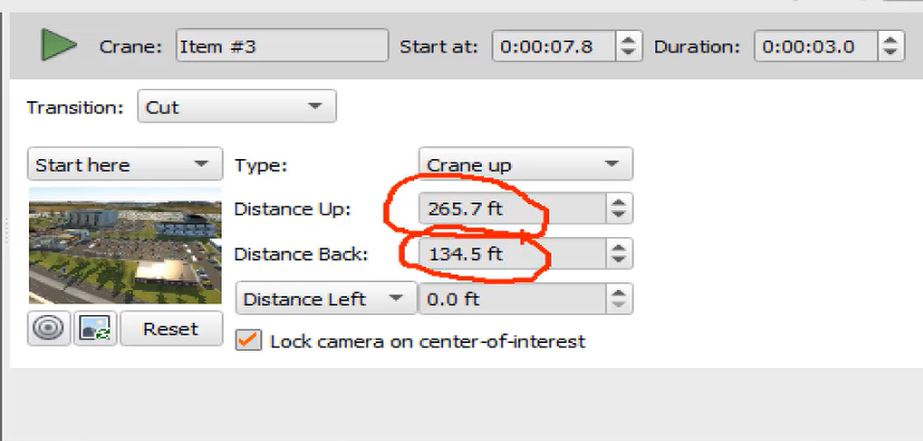Screen dimensions: 923x441
Task: Expand the Distance Left direction dropdown
Action: click(326, 299)
